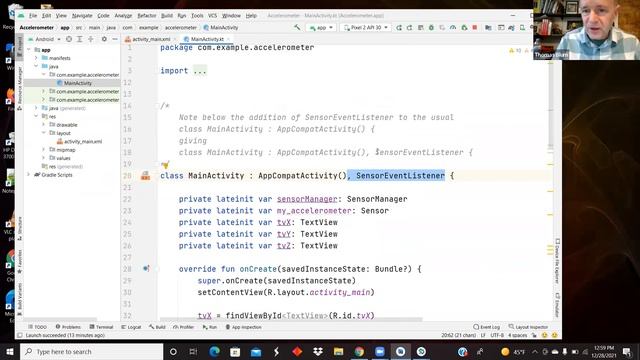Open the Terminal tool window
Screen dimensions: 640x360
point(101,327)
